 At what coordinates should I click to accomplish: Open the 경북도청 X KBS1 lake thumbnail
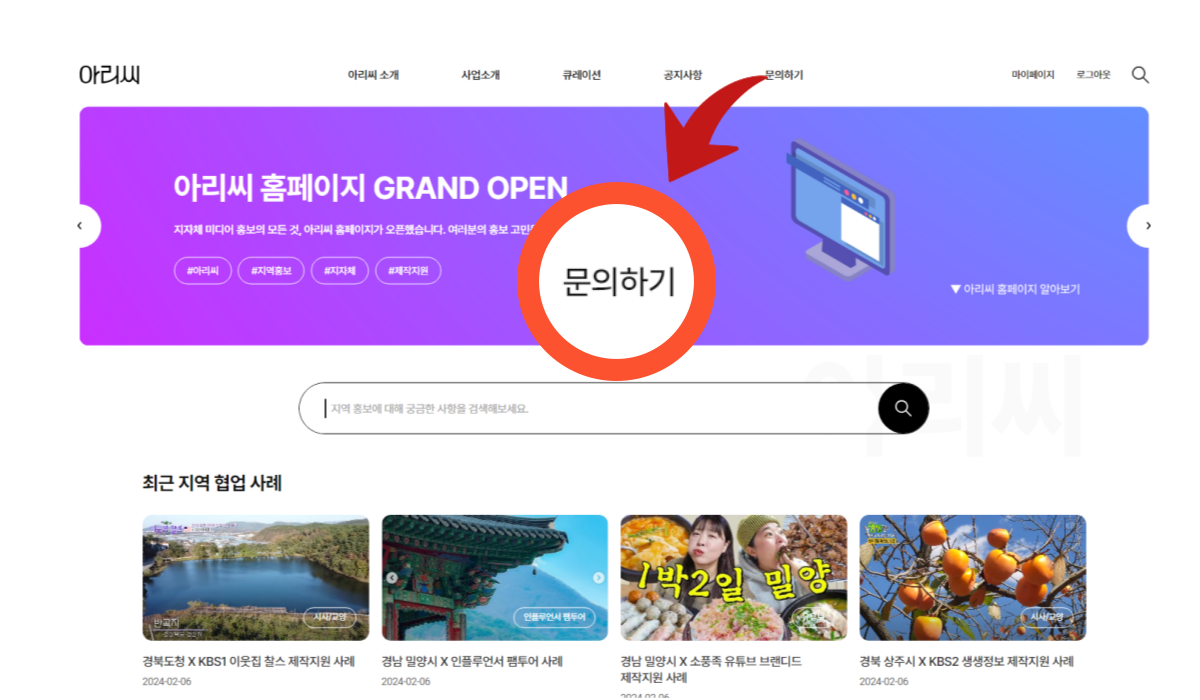click(x=256, y=577)
